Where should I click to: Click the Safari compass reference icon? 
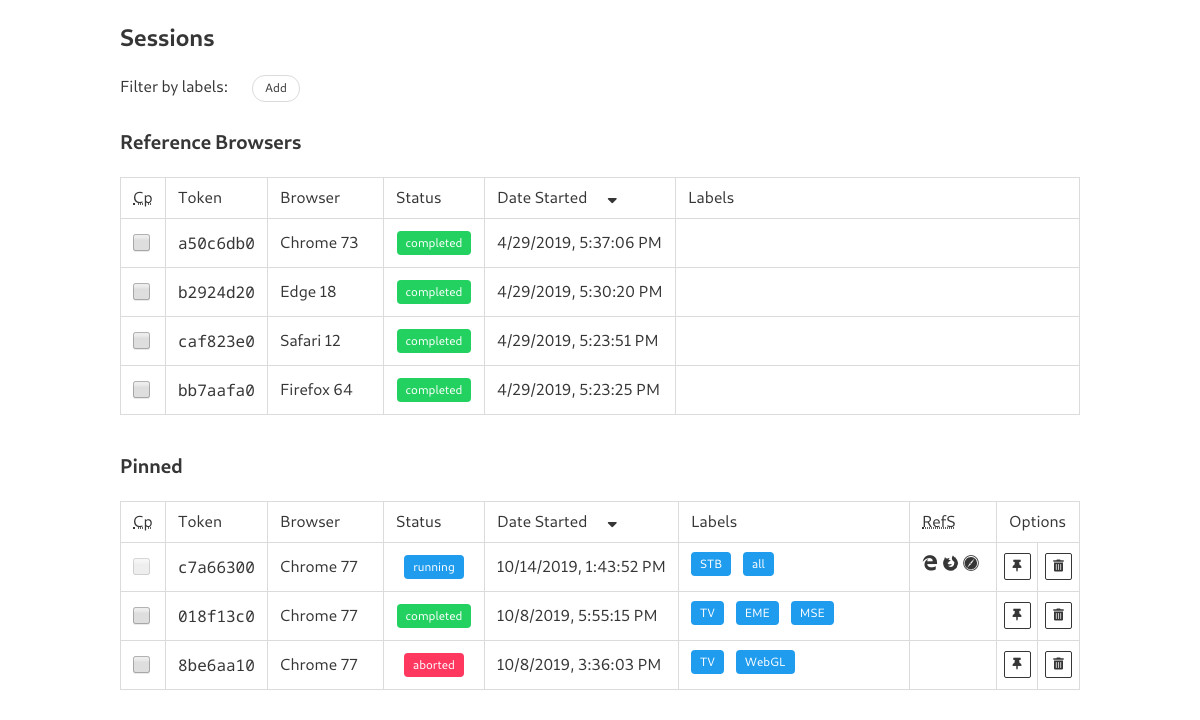971,564
